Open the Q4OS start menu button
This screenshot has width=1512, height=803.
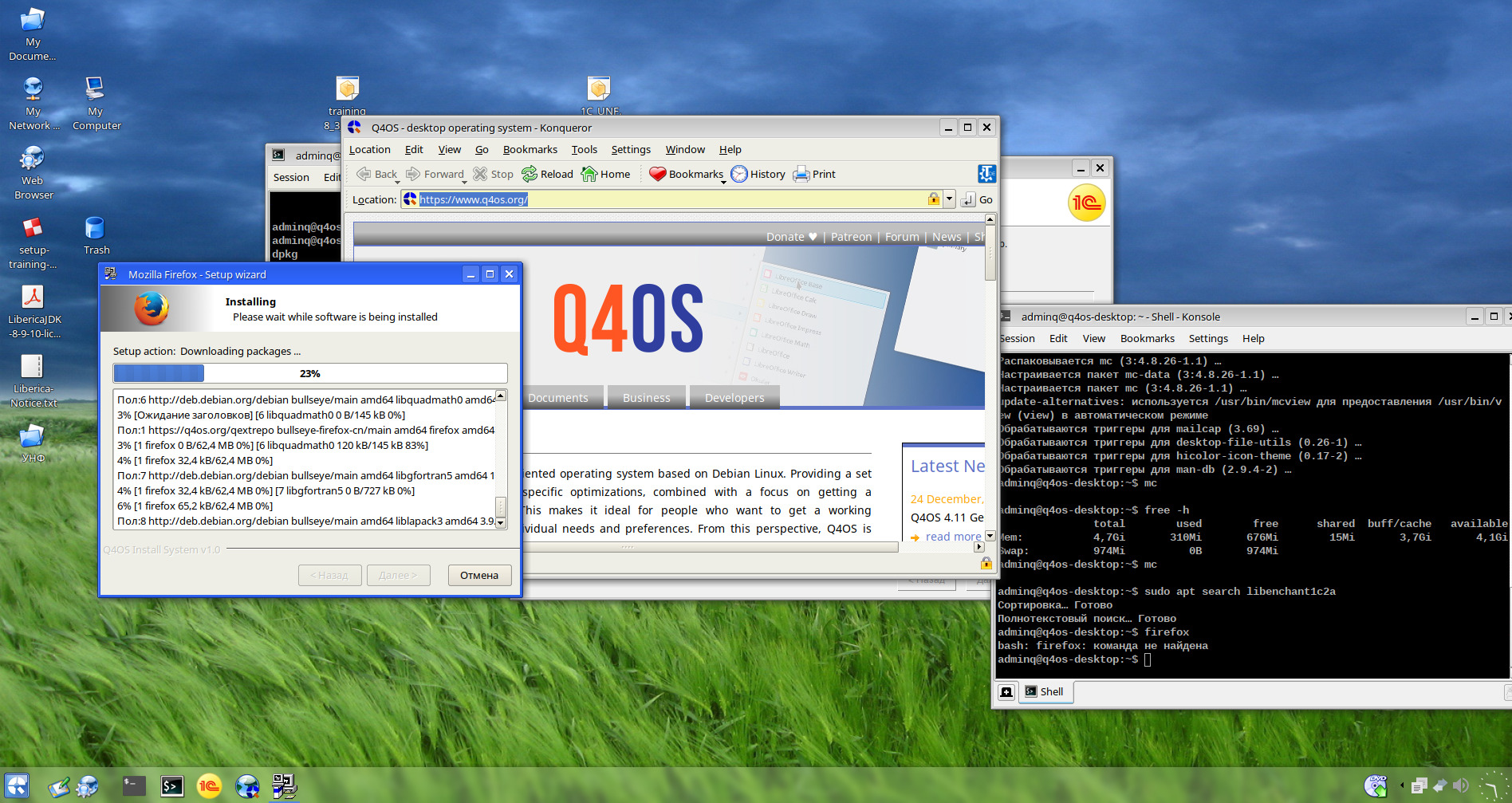[x=17, y=786]
